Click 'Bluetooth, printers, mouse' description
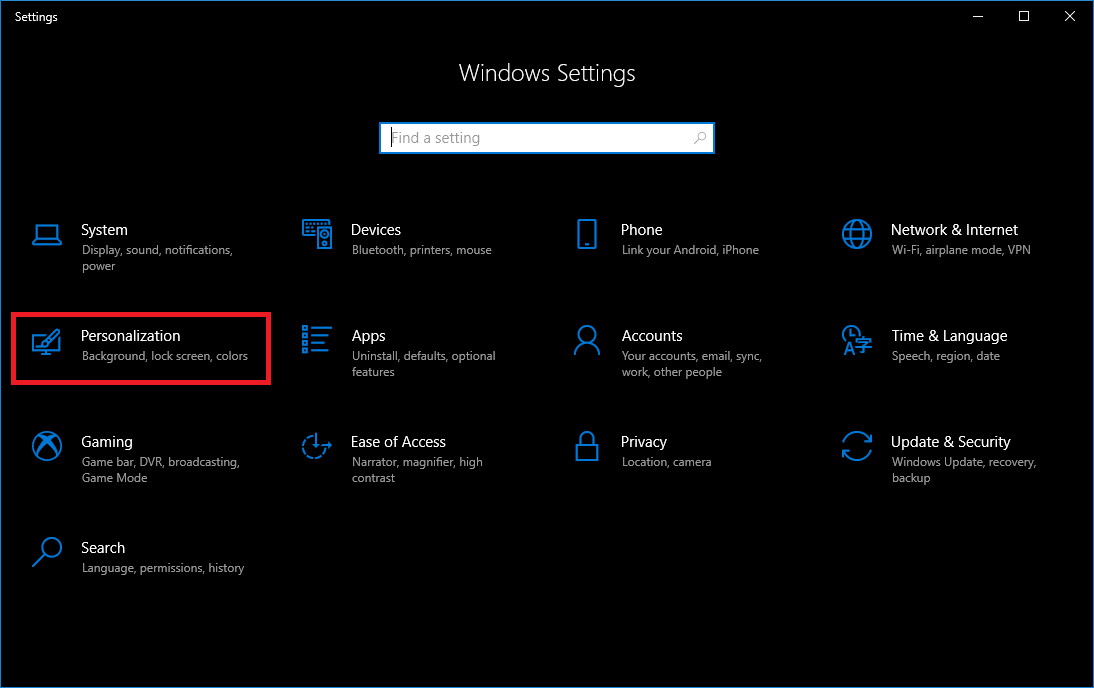Screen dimensions: 1094x688 [421, 250]
